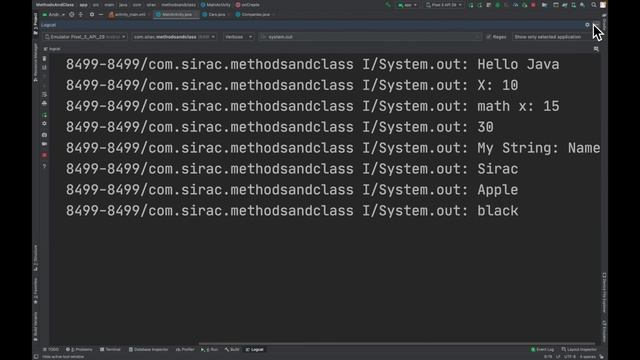Open the Resource Manager side tab

[36, 63]
